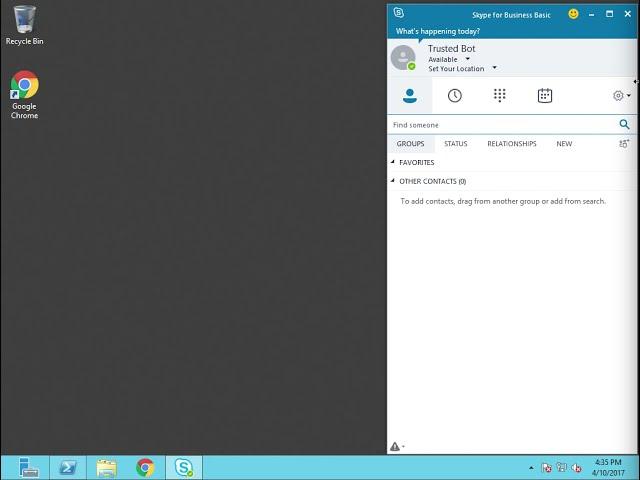Click the Skype taskbar button
The image size is (640, 480).
(184, 467)
